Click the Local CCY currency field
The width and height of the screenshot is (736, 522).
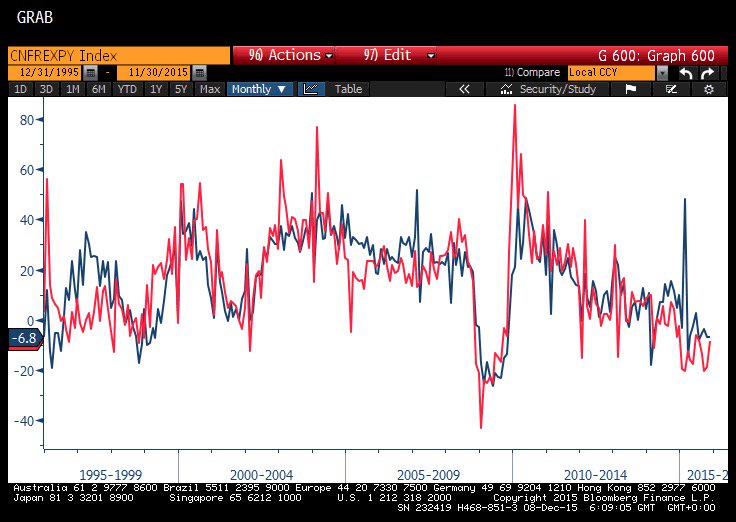click(x=611, y=73)
